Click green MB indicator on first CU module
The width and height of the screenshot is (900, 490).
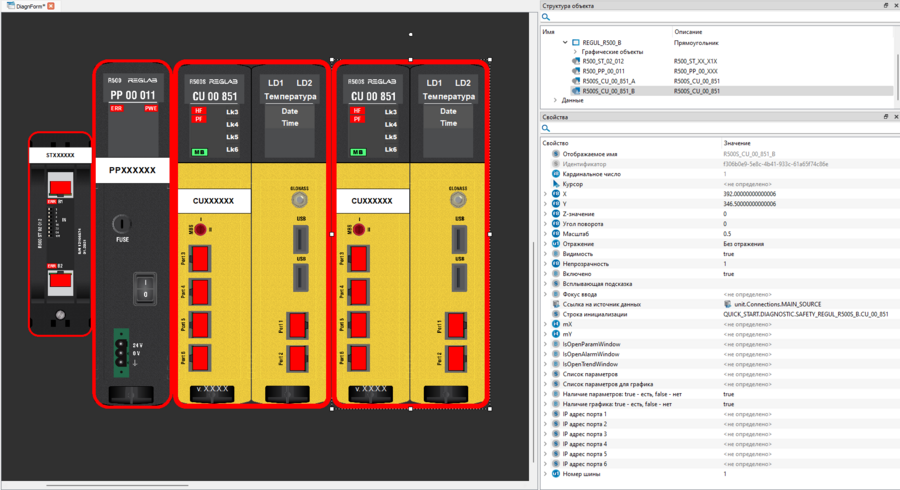click(x=200, y=152)
